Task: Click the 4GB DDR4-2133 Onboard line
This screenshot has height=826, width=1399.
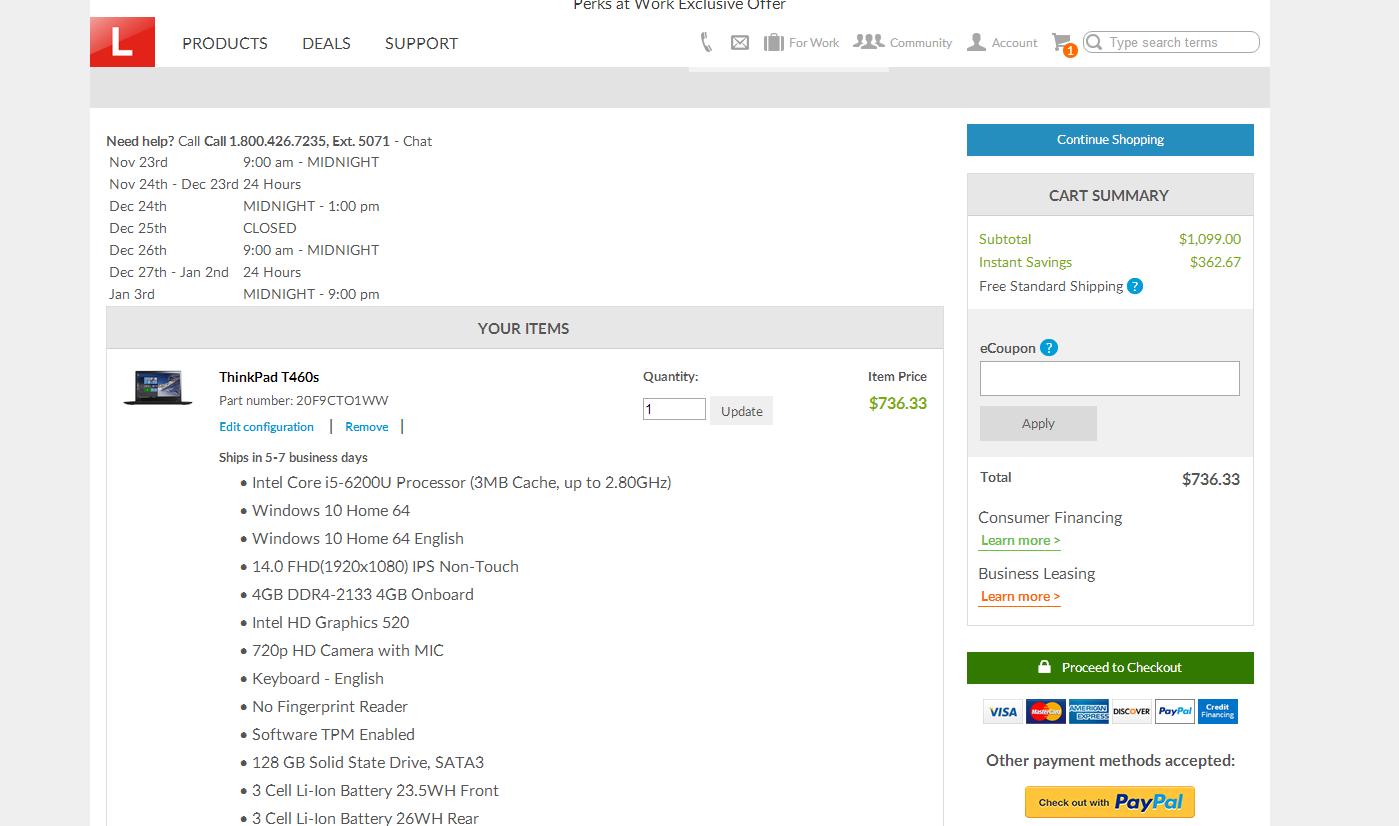Action: coord(363,594)
